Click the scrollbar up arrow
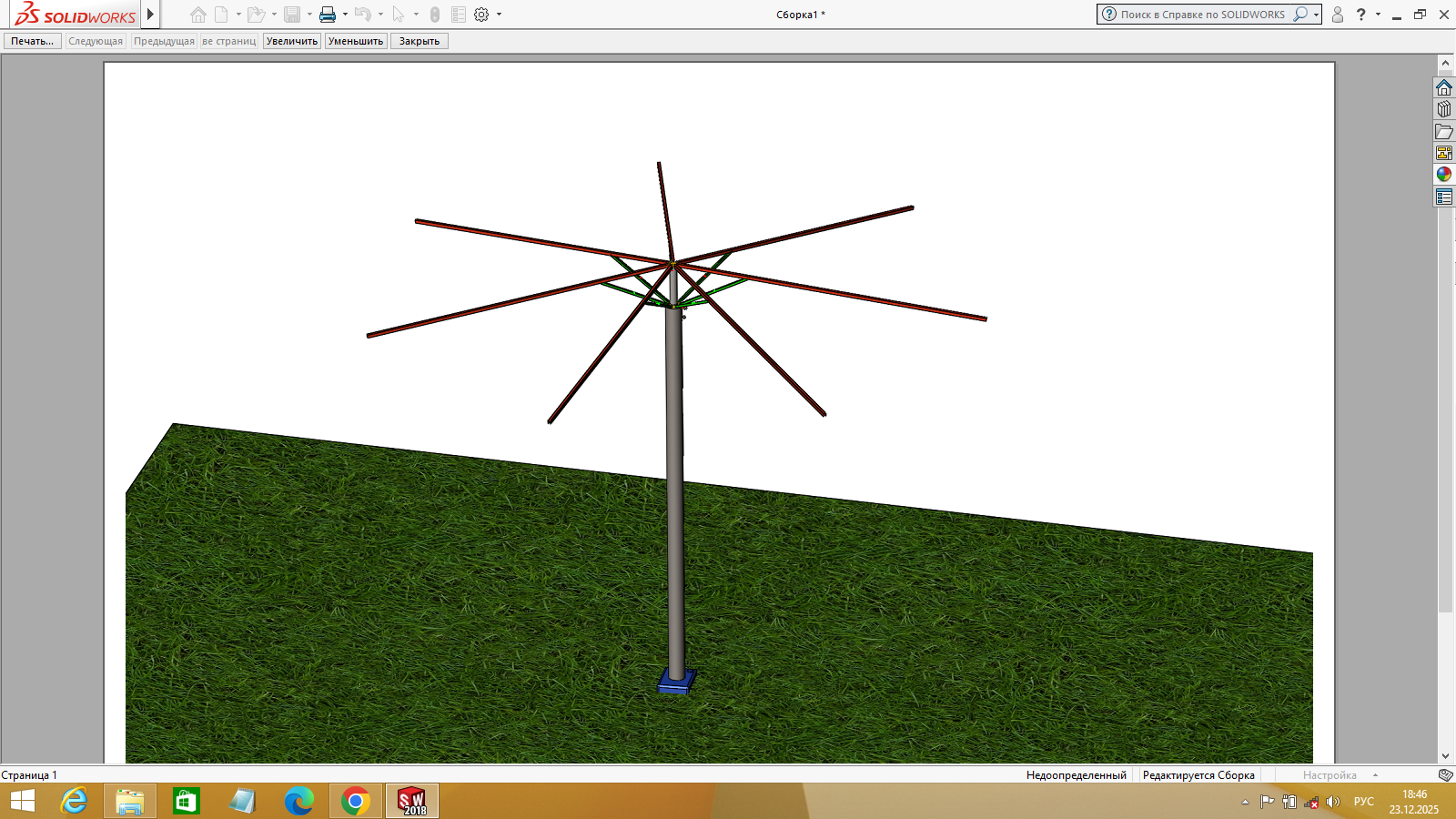1456x819 pixels. coord(1445,63)
